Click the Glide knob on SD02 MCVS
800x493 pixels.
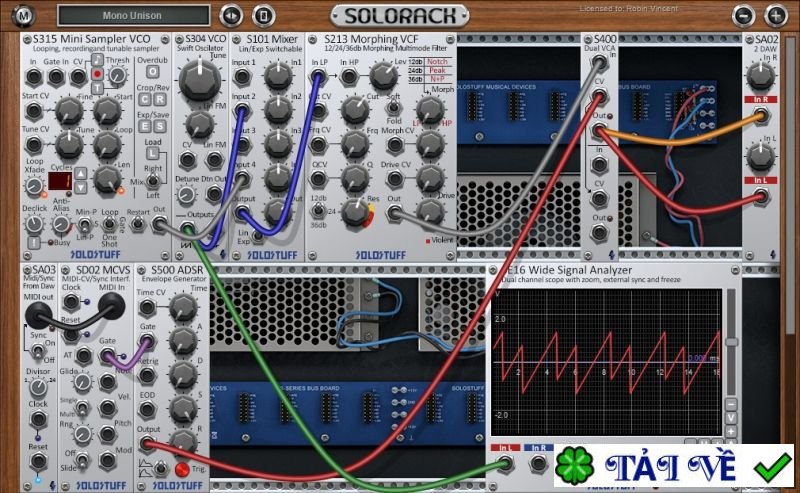coord(83,382)
